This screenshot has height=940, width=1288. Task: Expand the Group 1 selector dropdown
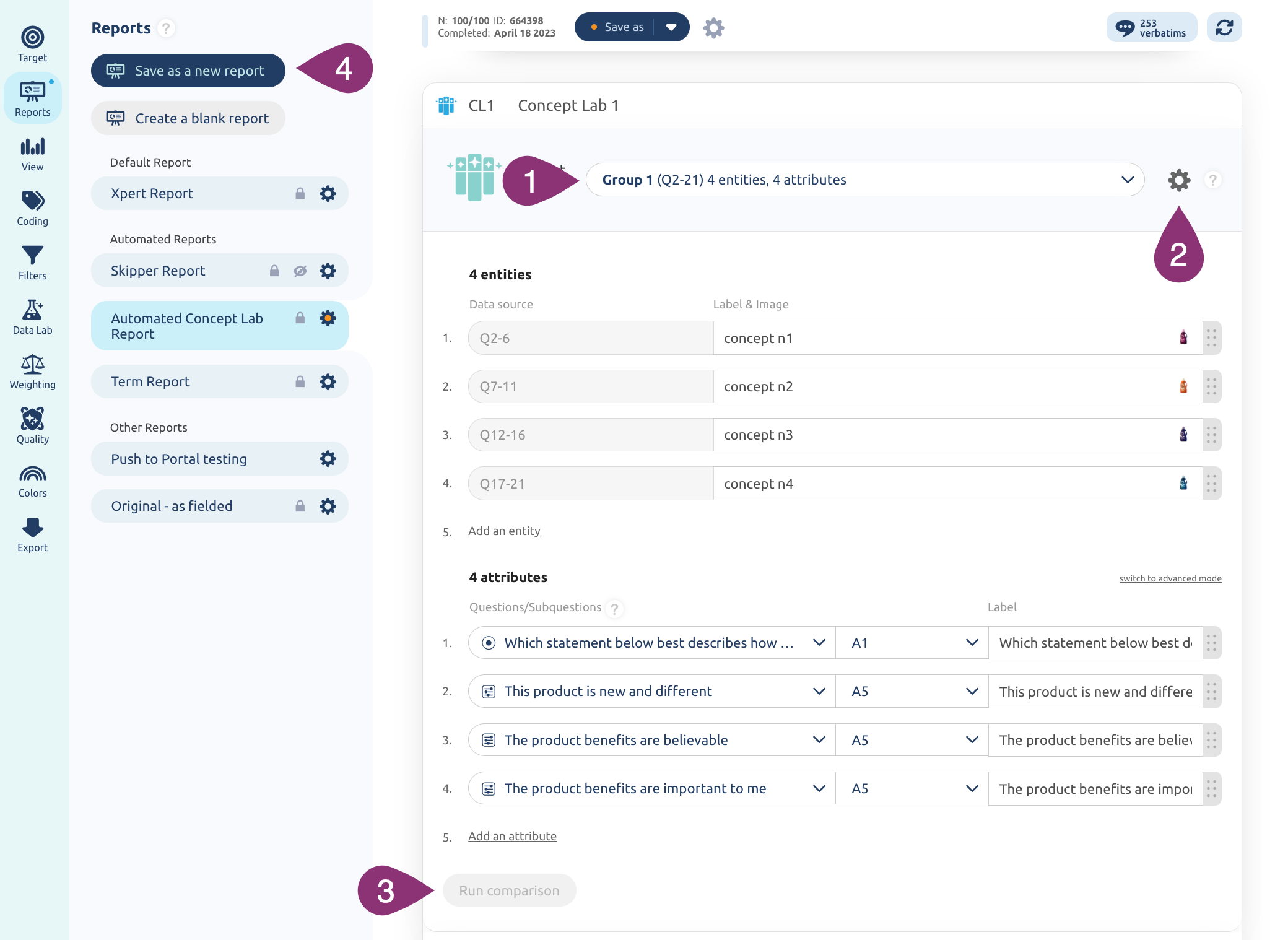(1127, 180)
